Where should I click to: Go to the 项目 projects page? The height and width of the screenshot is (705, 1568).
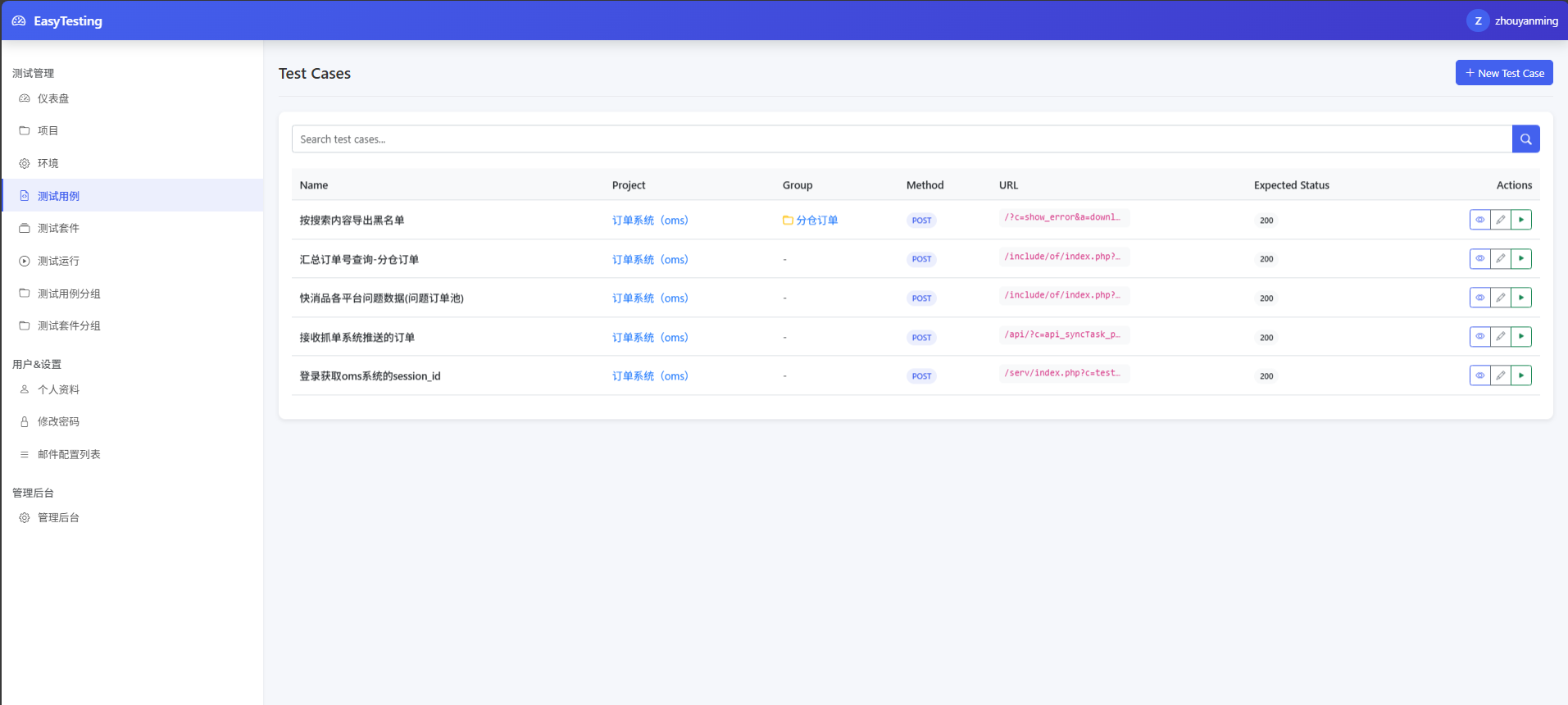click(132, 130)
